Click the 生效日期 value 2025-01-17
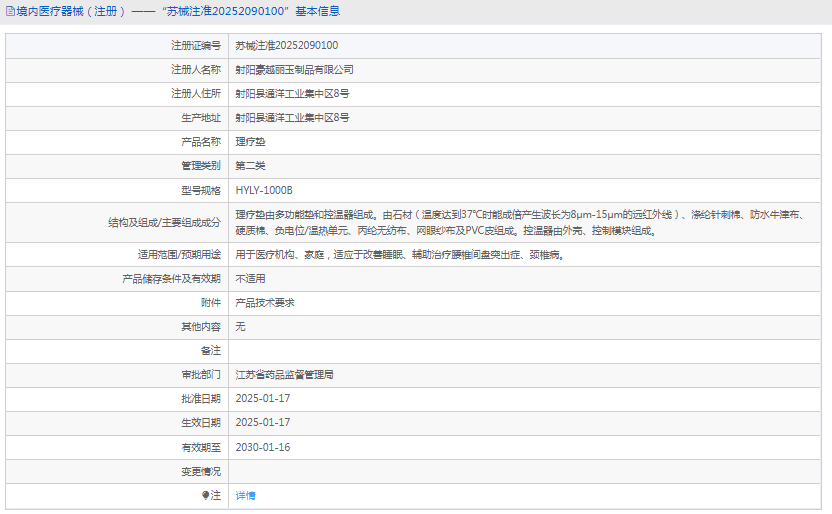The image size is (832, 514). click(263, 422)
